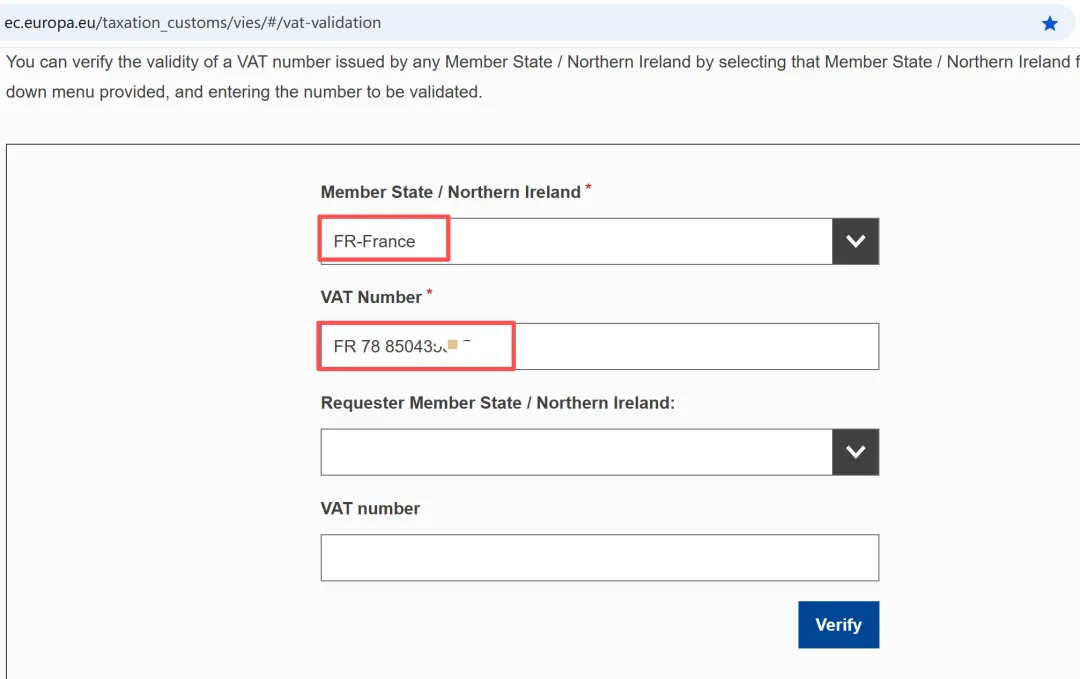Click the text 'down menu provided' line

click(x=243, y=92)
